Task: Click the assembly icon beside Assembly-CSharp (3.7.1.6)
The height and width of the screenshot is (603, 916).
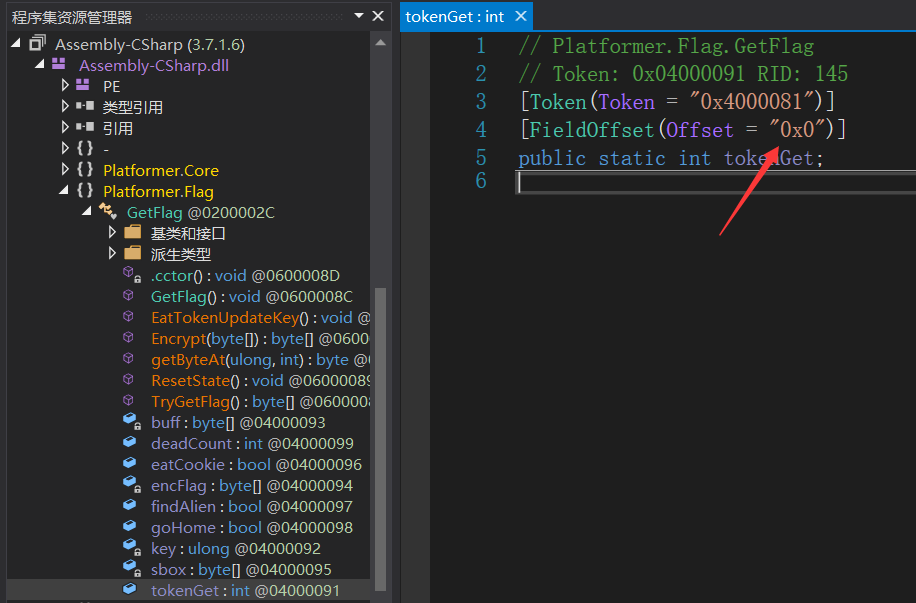Action: point(37,43)
